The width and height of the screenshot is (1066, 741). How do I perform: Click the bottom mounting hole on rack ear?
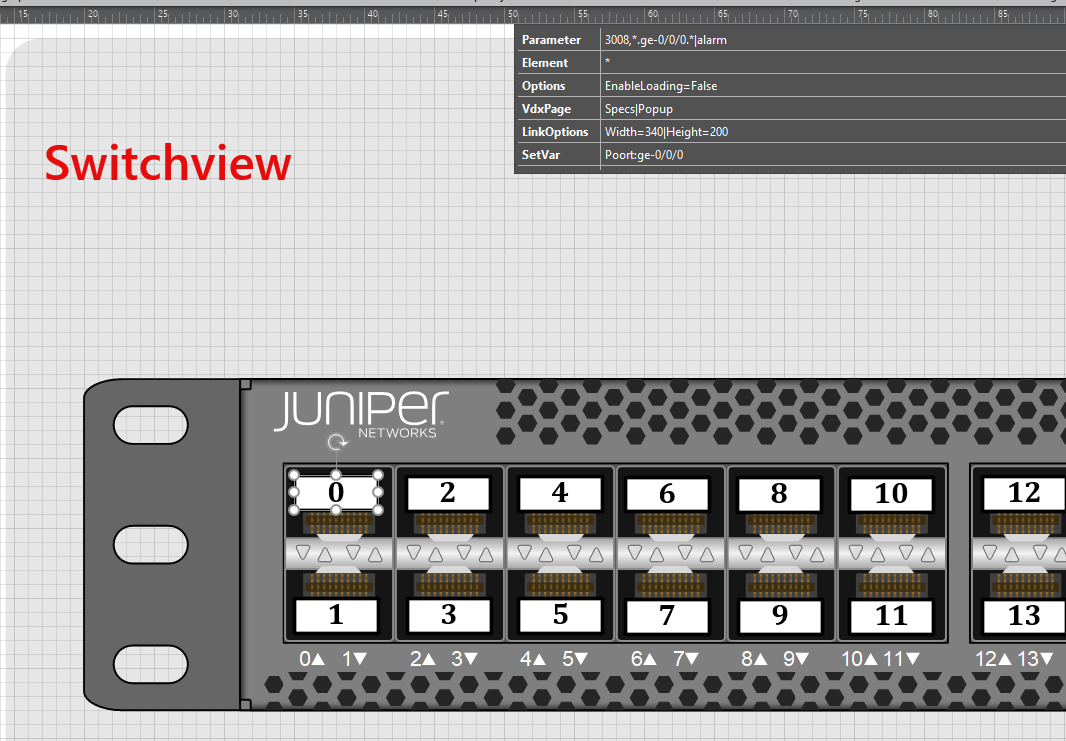pos(150,662)
